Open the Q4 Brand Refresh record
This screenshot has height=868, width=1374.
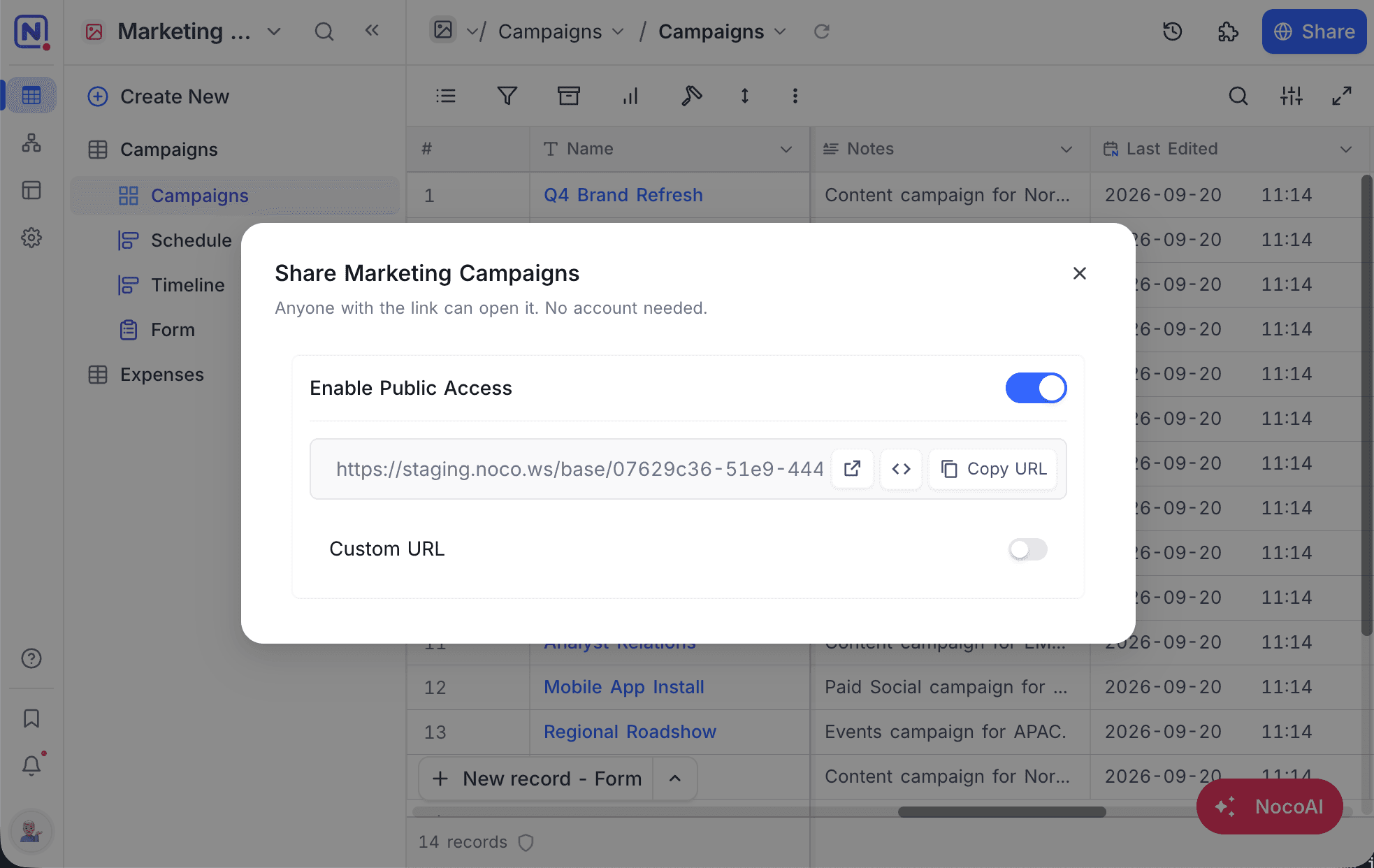pyautogui.click(x=623, y=195)
